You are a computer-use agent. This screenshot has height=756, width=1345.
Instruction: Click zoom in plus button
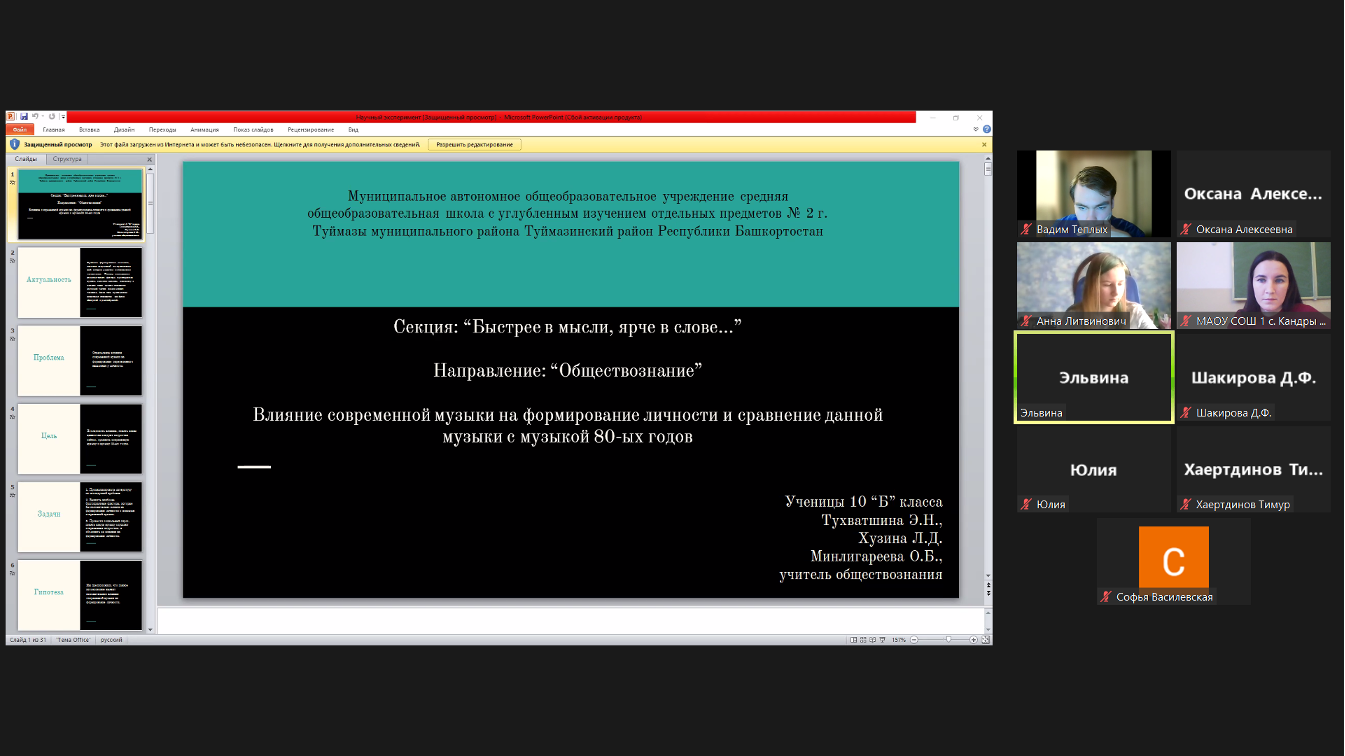(x=973, y=639)
